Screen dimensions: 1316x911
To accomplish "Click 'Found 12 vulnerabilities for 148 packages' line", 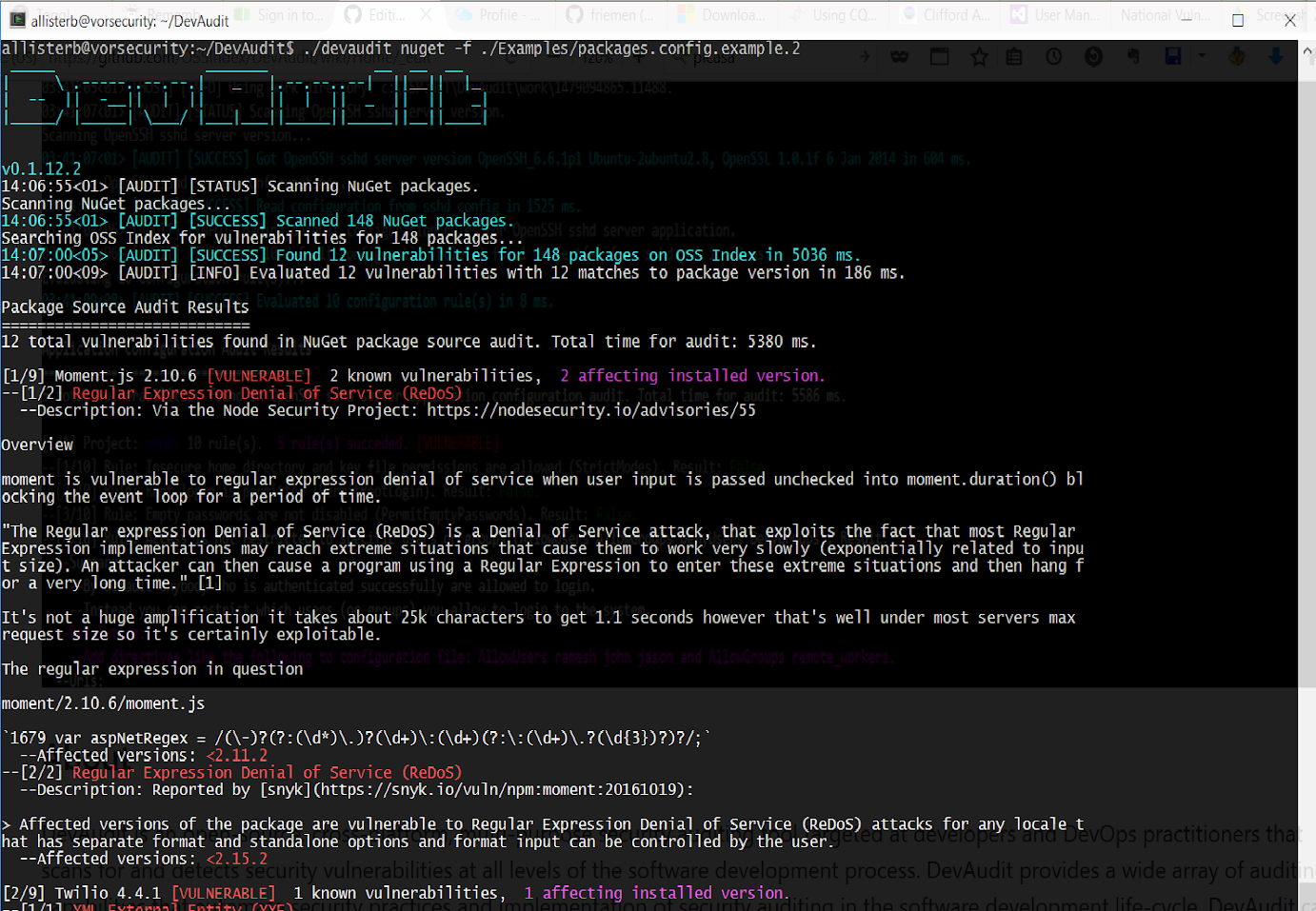I will pyautogui.click(x=430, y=255).
